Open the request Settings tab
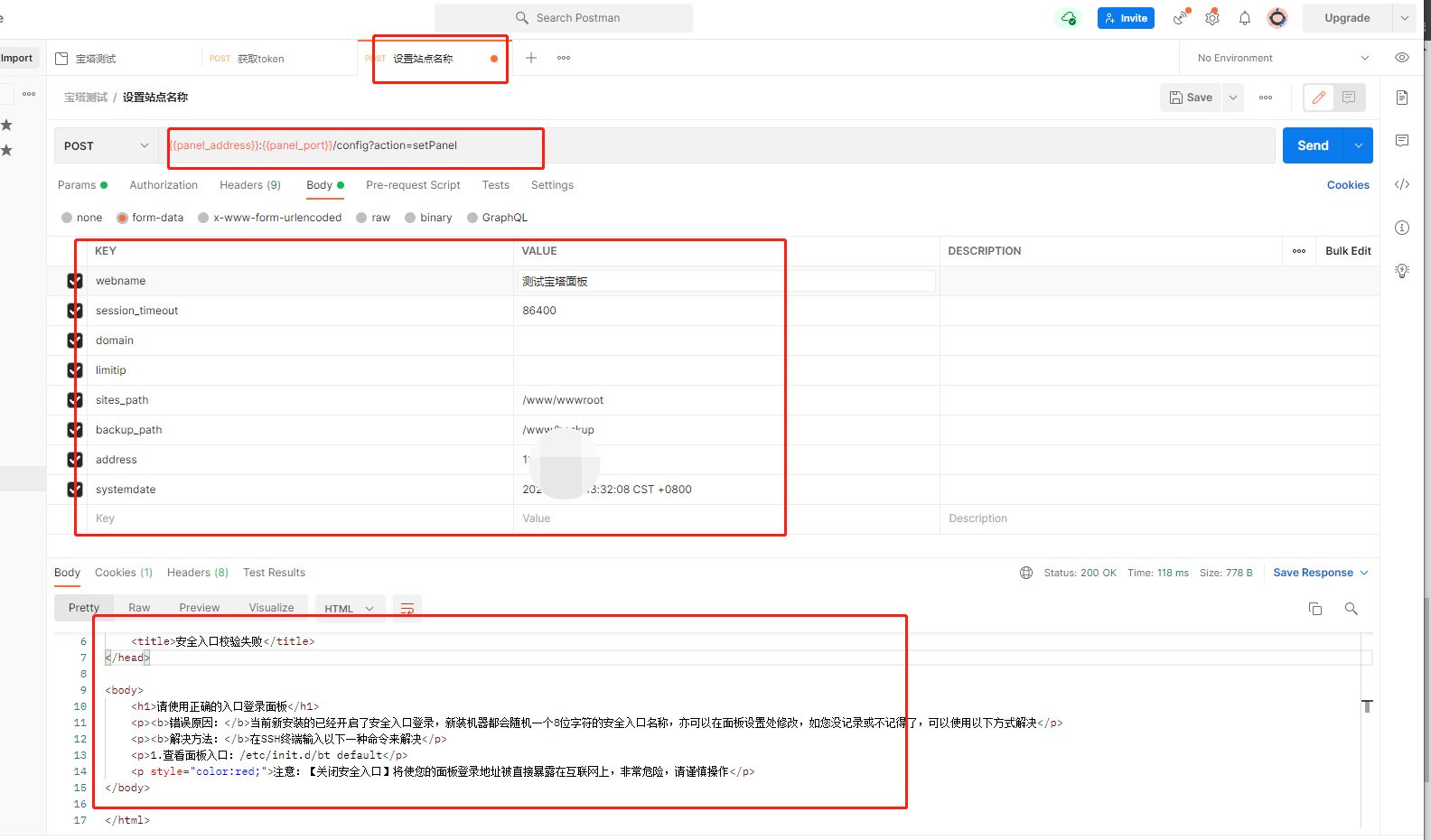 pyautogui.click(x=552, y=185)
